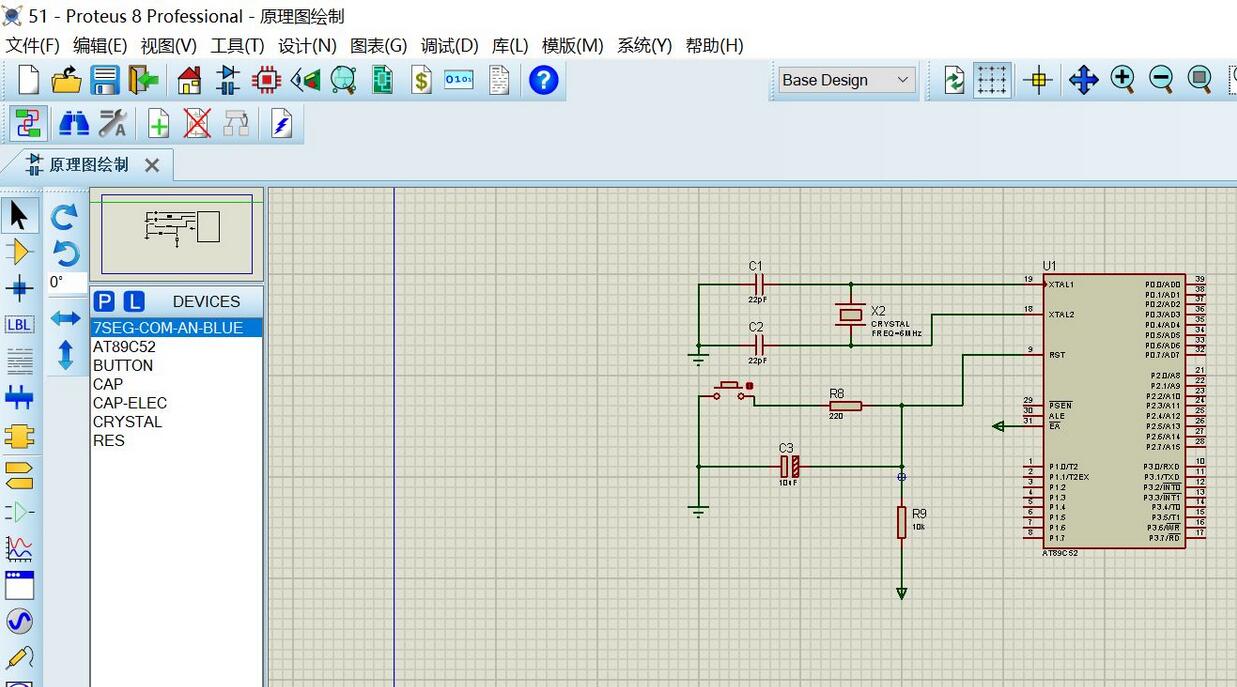
Task: Toggle false origin crosshair icon
Action: click(1038, 80)
